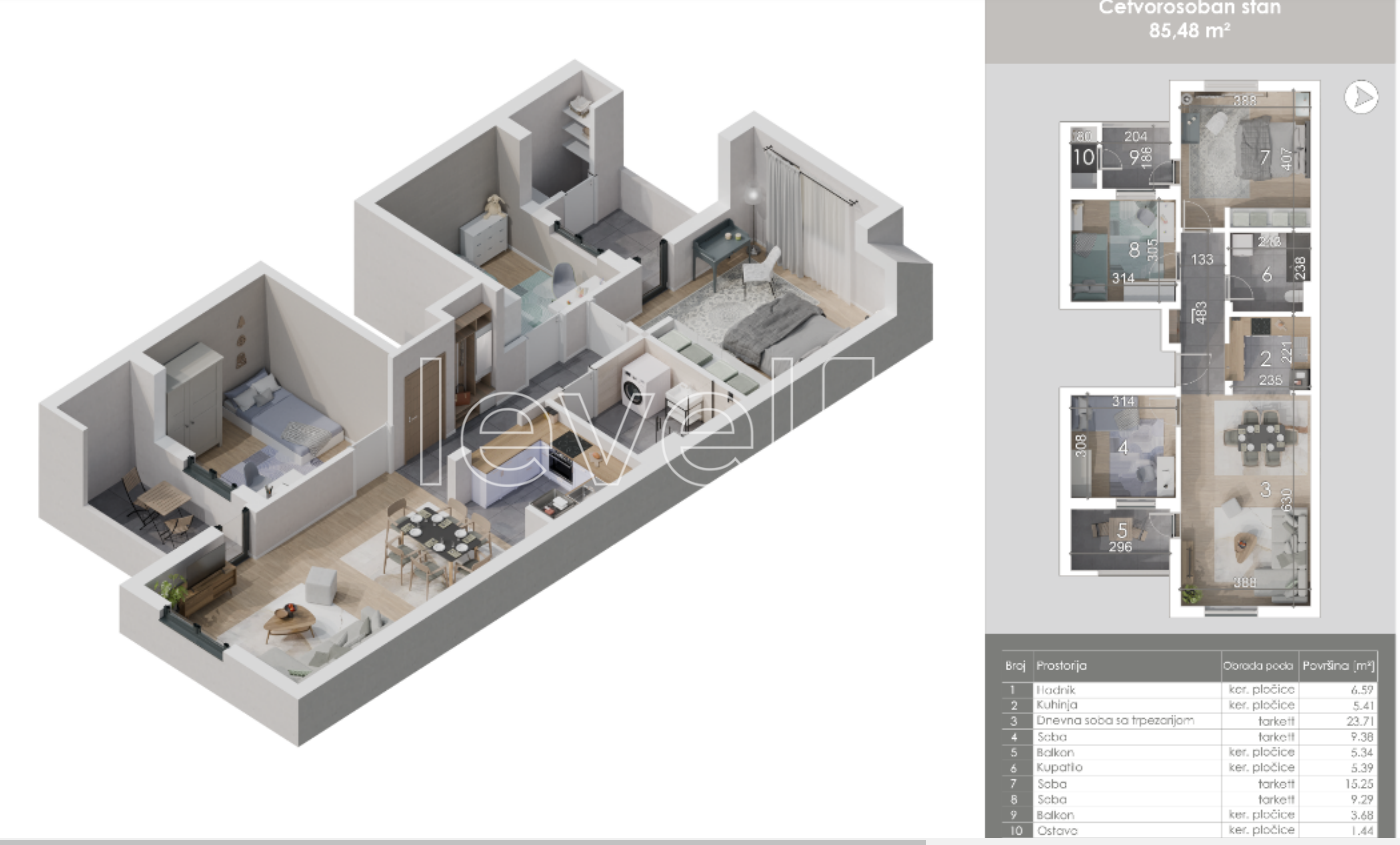Click the Površina column header
Screen dimensions: 1400x845
pyautogui.click(x=1337, y=666)
